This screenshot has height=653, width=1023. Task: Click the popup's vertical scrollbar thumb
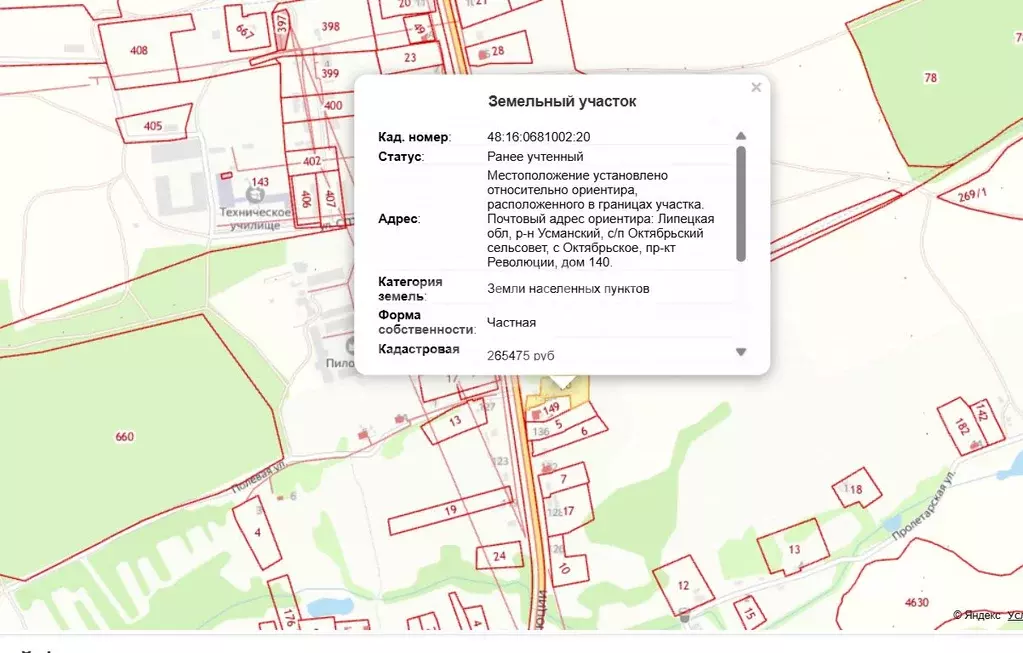[741, 203]
